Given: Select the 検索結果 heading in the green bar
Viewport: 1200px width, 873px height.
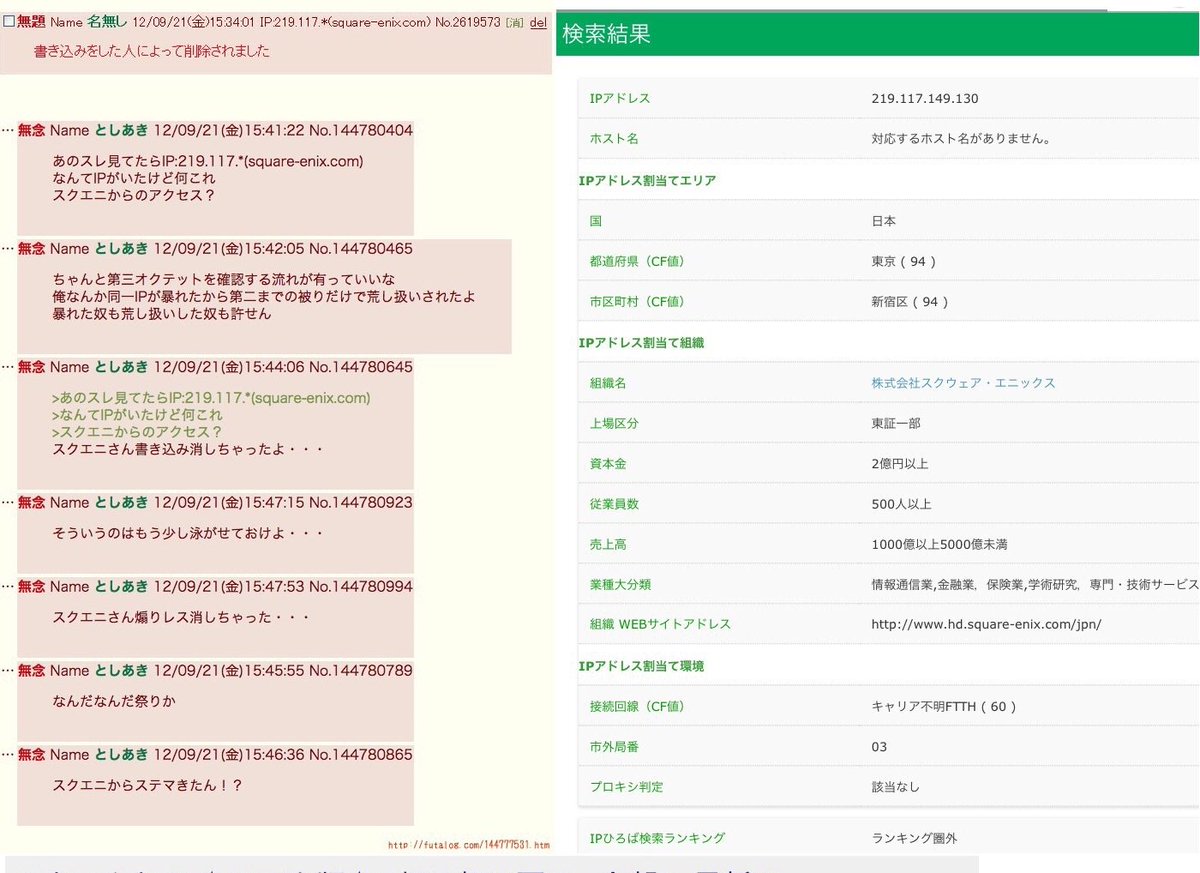Looking at the screenshot, I should tap(608, 34).
